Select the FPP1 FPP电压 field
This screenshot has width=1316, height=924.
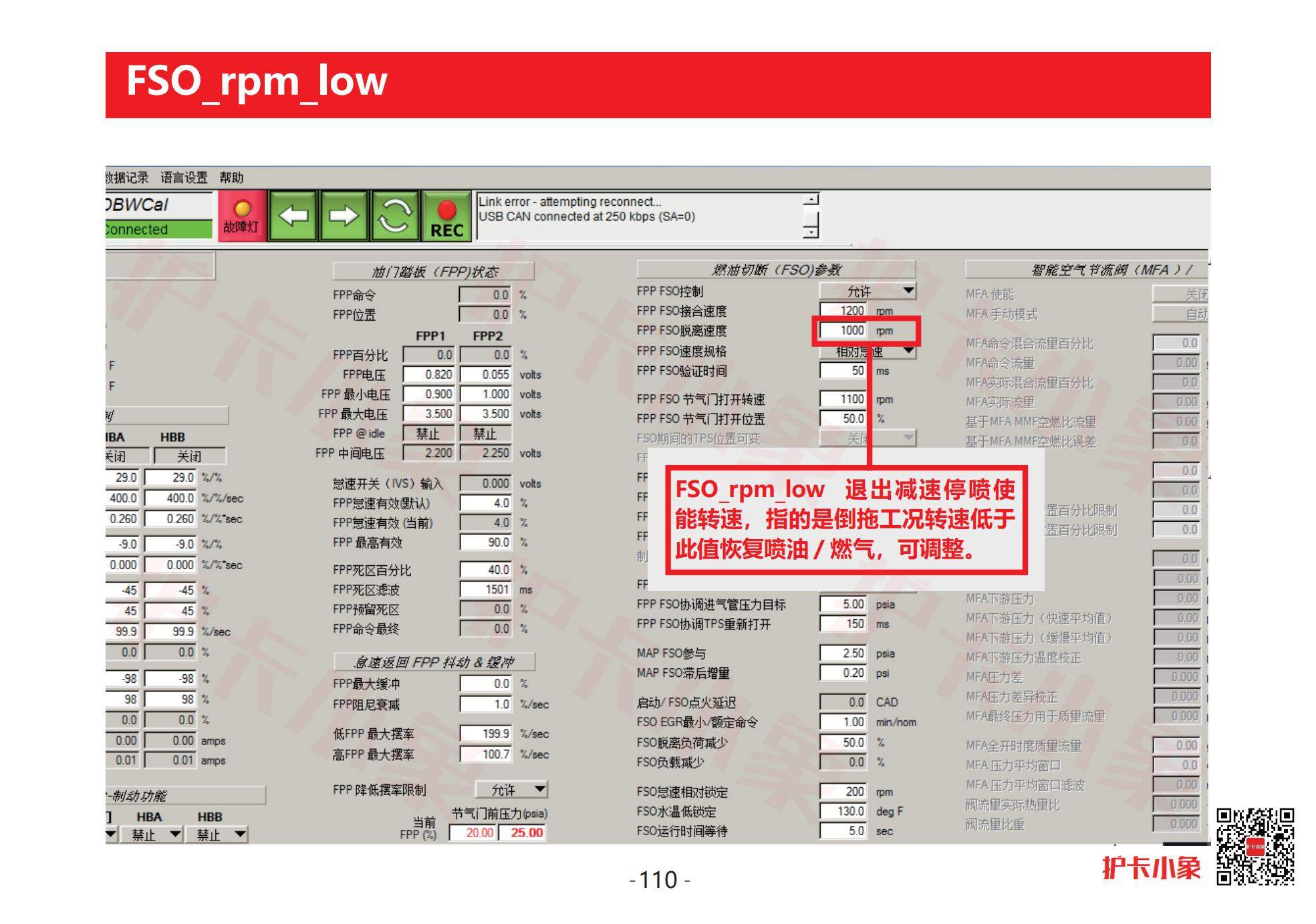(429, 374)
